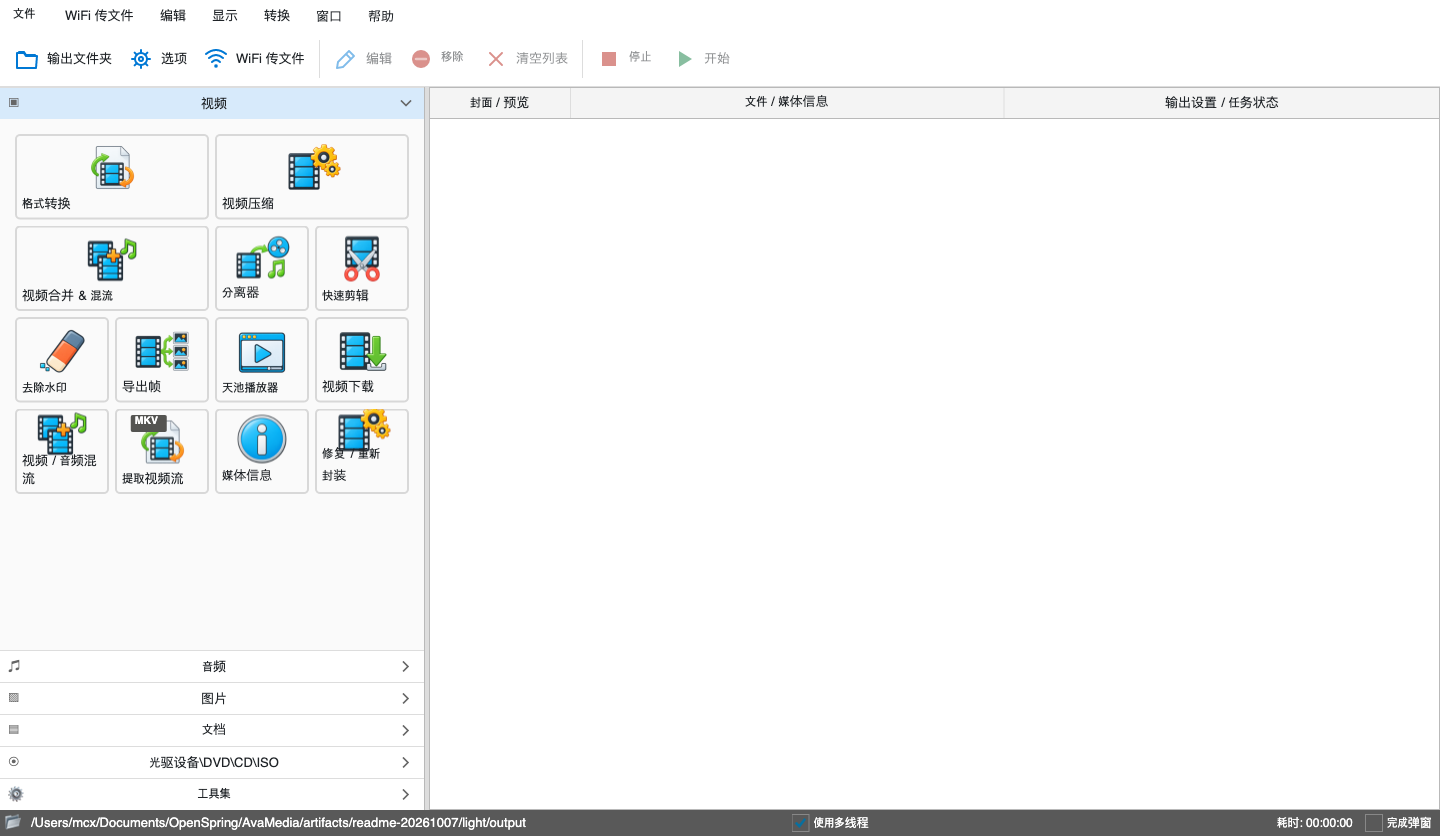1440x836 pixels.
Task: Expand the 工具集 toolset section
Action: [x=212, y=794]
